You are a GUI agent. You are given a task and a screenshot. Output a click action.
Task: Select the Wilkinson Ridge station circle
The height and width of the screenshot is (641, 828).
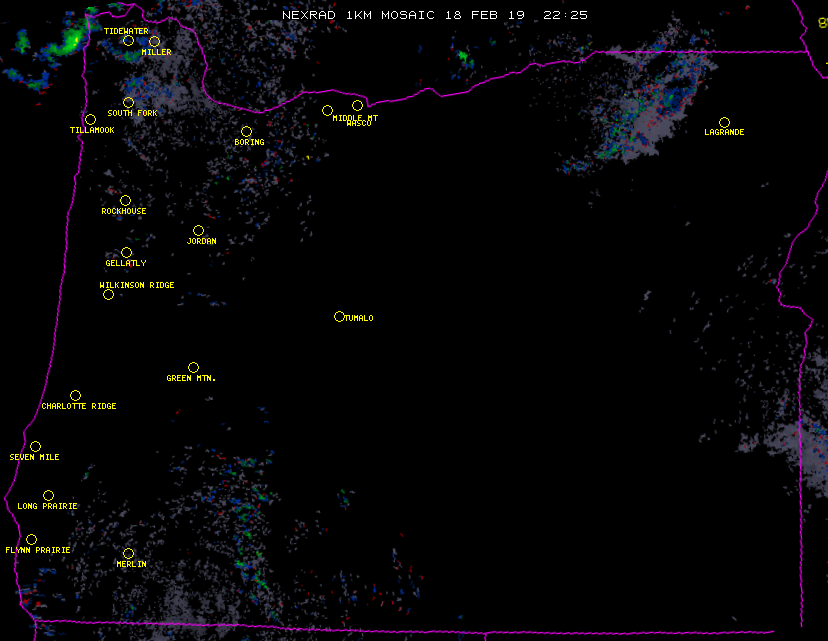point(108,295)
